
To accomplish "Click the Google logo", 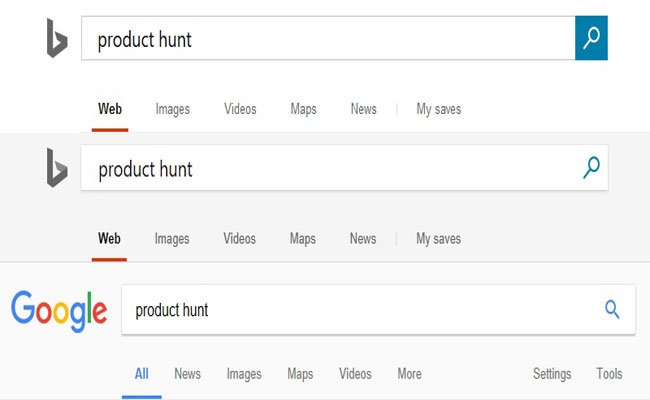I will tap(59, 311).
